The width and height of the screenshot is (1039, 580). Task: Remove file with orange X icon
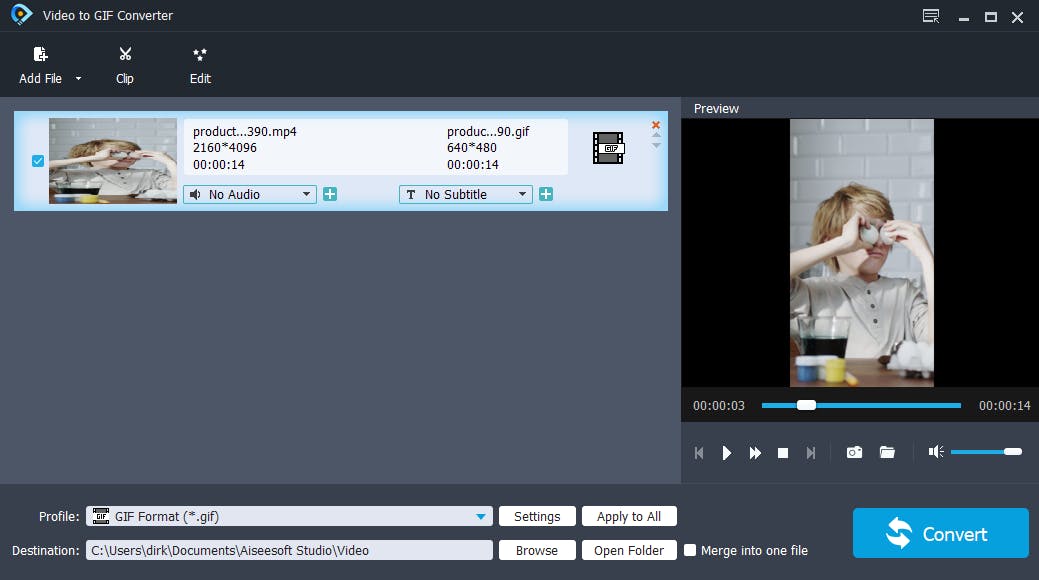pyautogui.click(x=656, y=125)
